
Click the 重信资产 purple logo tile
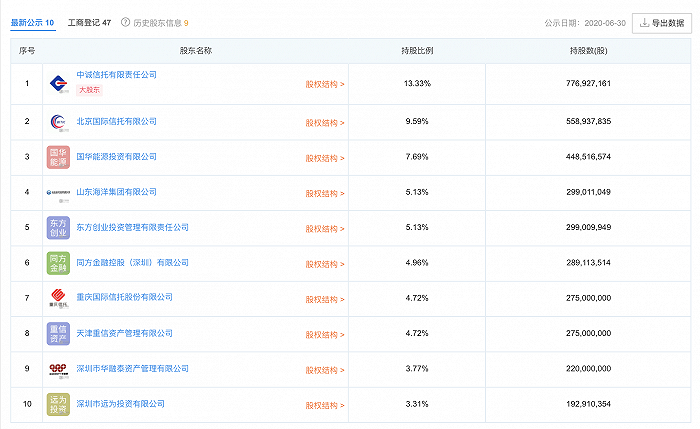(x=58, y=333)
